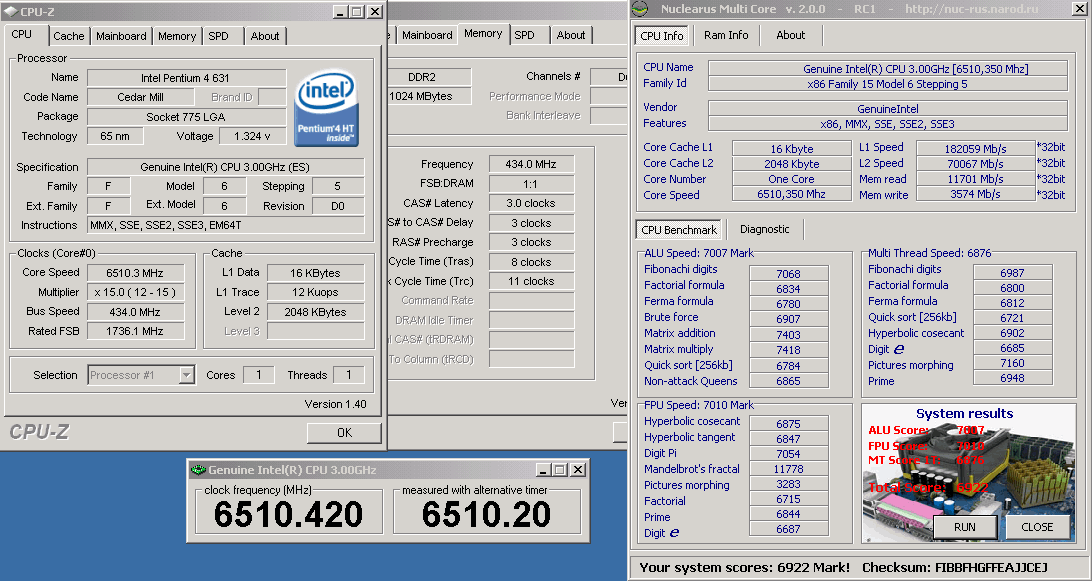1092x581 pixels.
Task: Select the CPU Info tab in Nuclearus
Action: pyautogui.click(x=662, y=36)
